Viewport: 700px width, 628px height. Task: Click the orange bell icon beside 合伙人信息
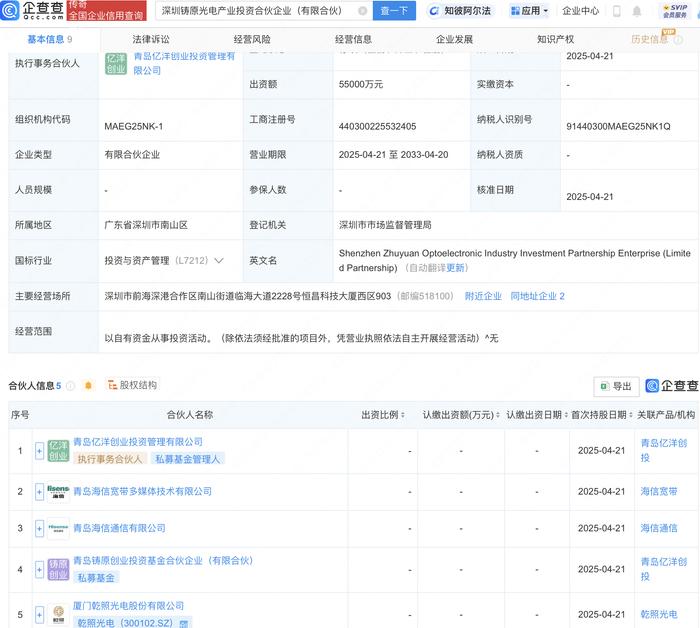[x=88, y=385]
